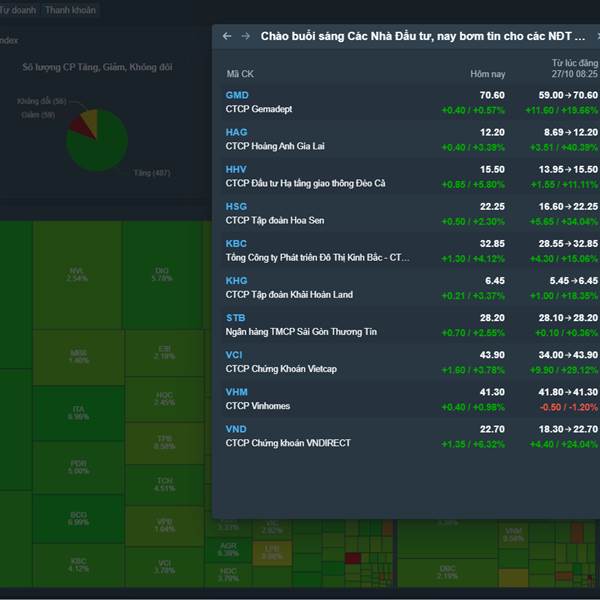Select the CTCP Tập đoàn Khải Hoàn Land name
600x600 pixels.
[289, 295]
